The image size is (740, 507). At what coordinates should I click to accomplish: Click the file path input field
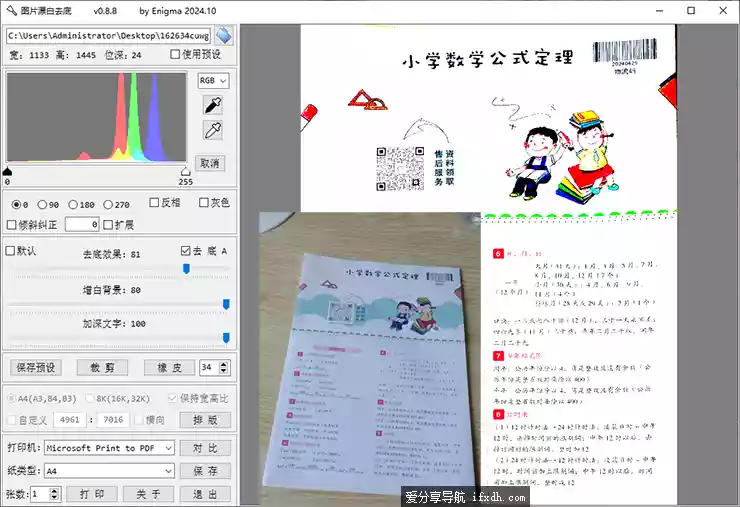(x=109, y=36)
